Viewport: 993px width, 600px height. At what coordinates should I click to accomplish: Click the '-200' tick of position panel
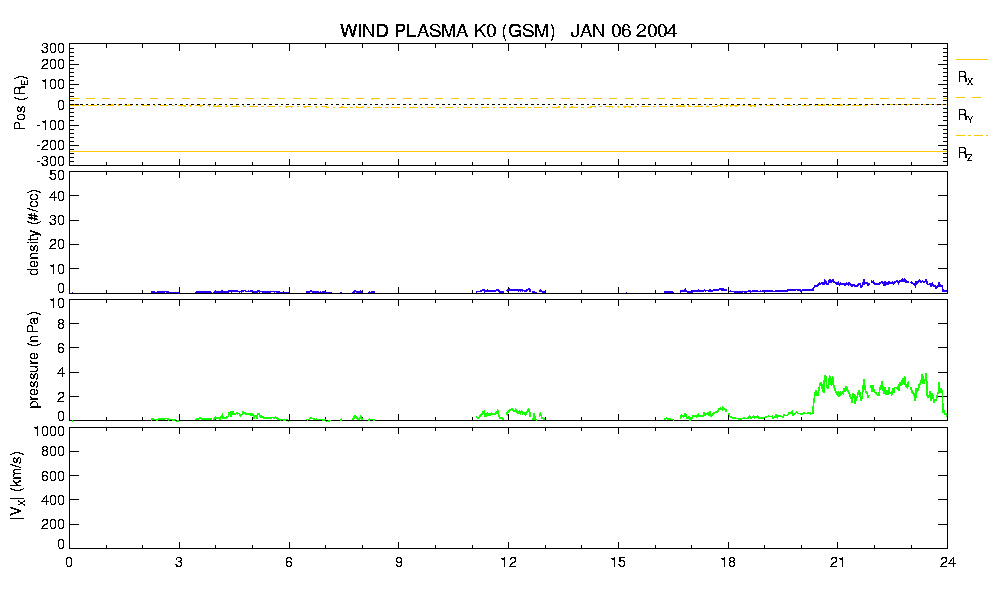[50, 145]
